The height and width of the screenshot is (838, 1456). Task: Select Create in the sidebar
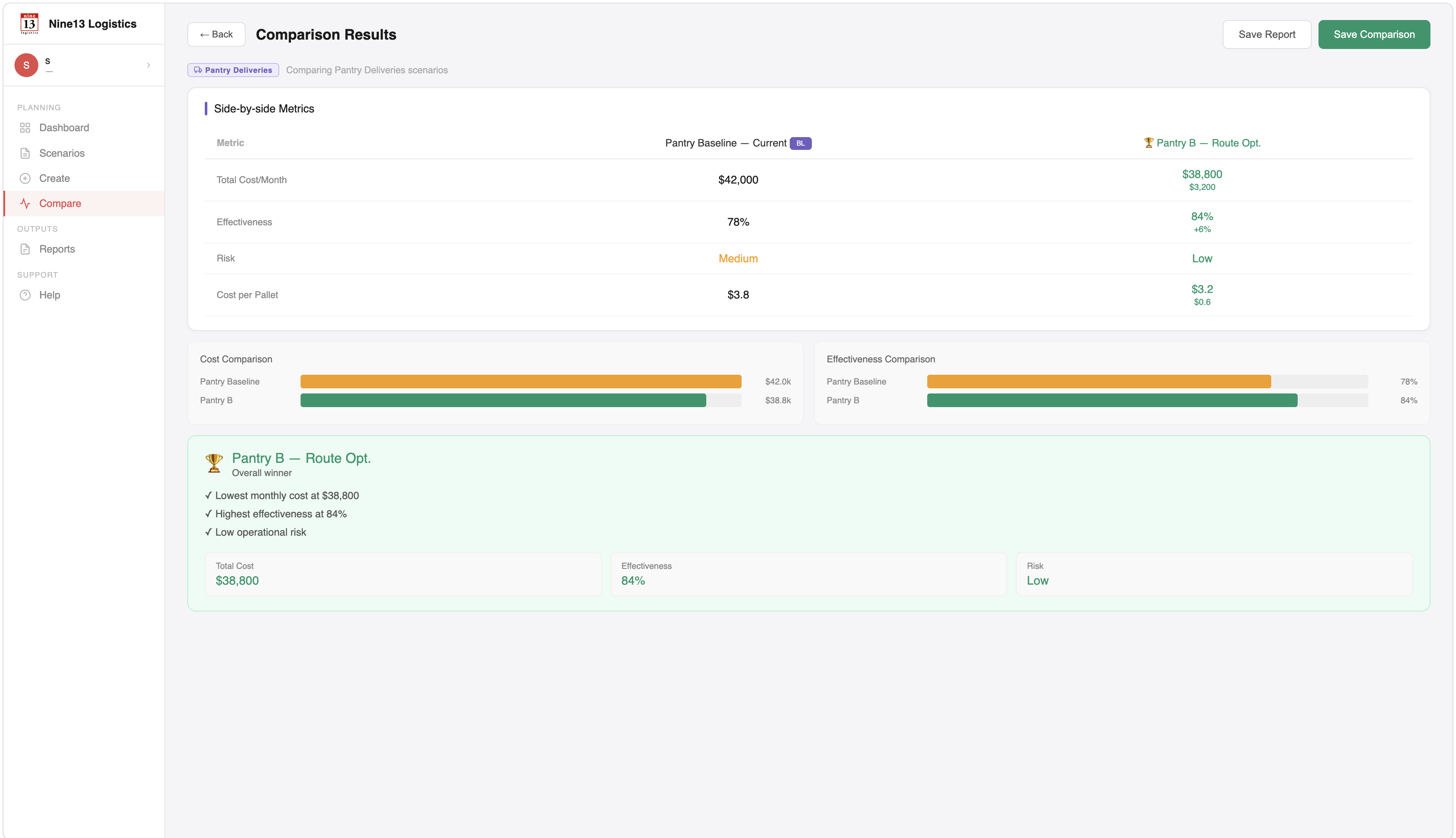tap(84, 178)
